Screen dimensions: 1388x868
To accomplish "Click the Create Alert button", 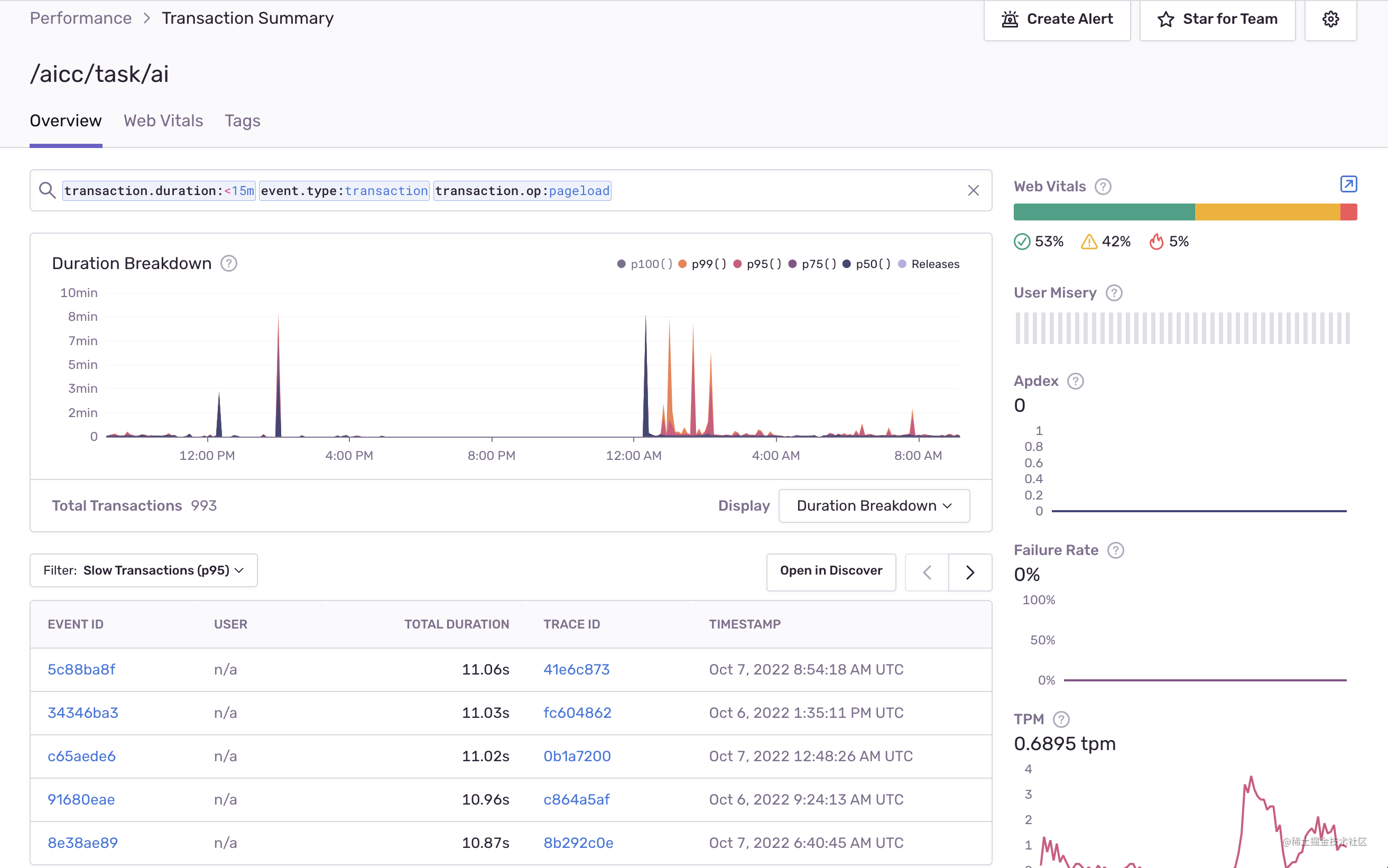I will 1057,19.
